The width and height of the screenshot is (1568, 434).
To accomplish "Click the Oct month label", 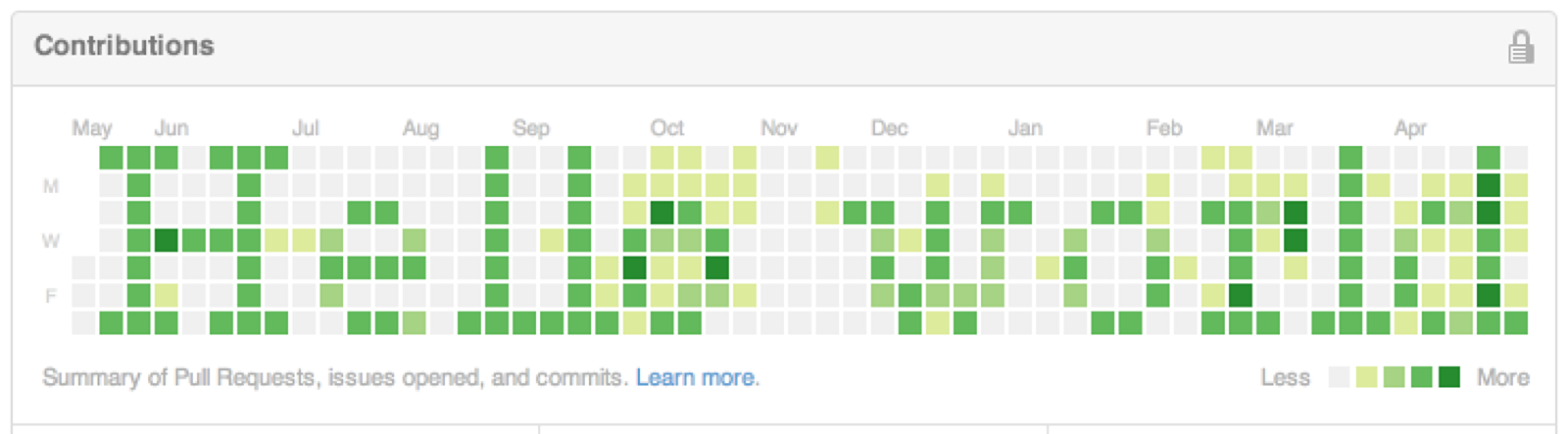I will 667,128.
